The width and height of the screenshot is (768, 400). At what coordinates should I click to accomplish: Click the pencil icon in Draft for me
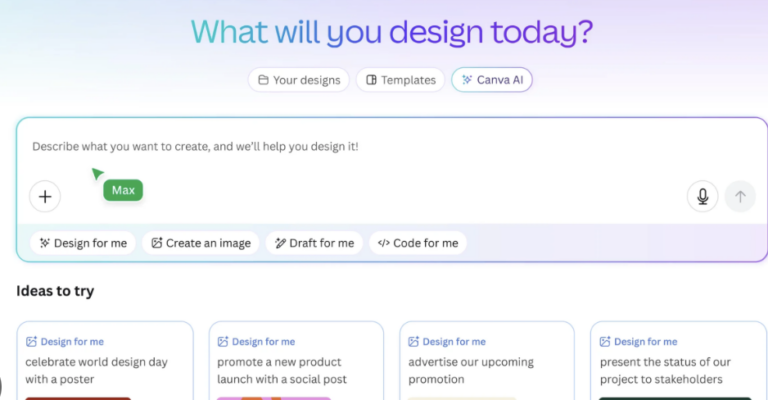[x=280, y=243]
